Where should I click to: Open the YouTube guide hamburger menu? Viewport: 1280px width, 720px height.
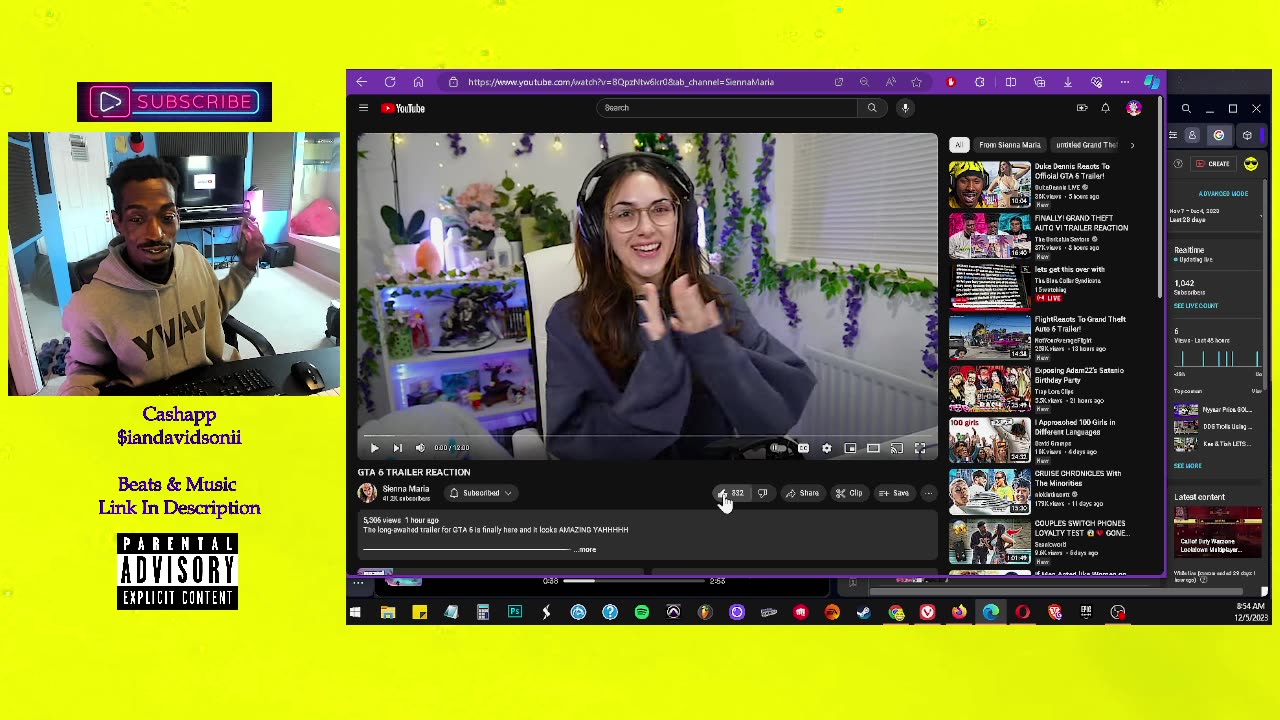[x=364, y=108]
